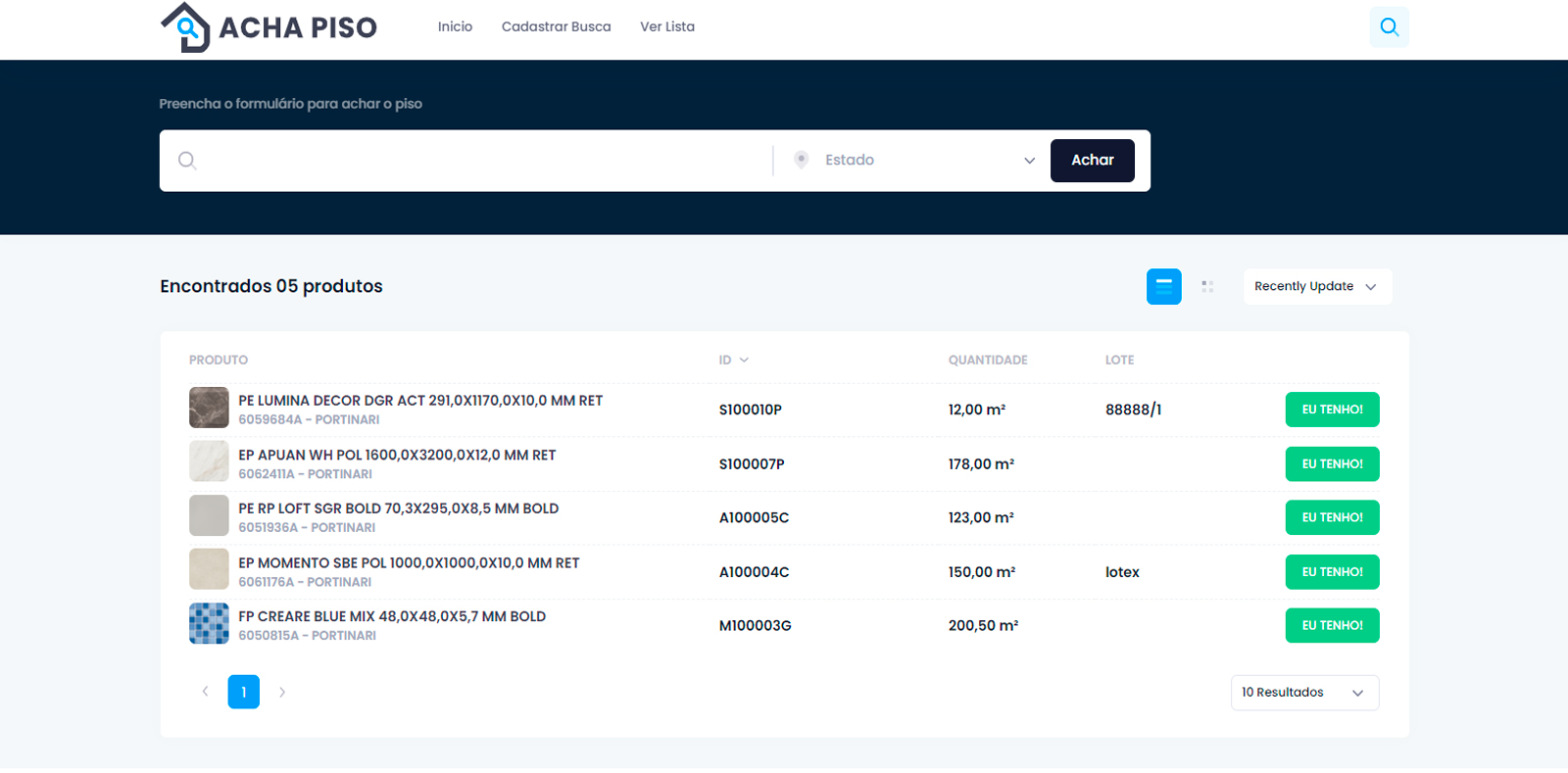Open EP MOMENTO SBE beige thumbnail
The width and height of the screenshot is (1568, 773).
(209, 569)
